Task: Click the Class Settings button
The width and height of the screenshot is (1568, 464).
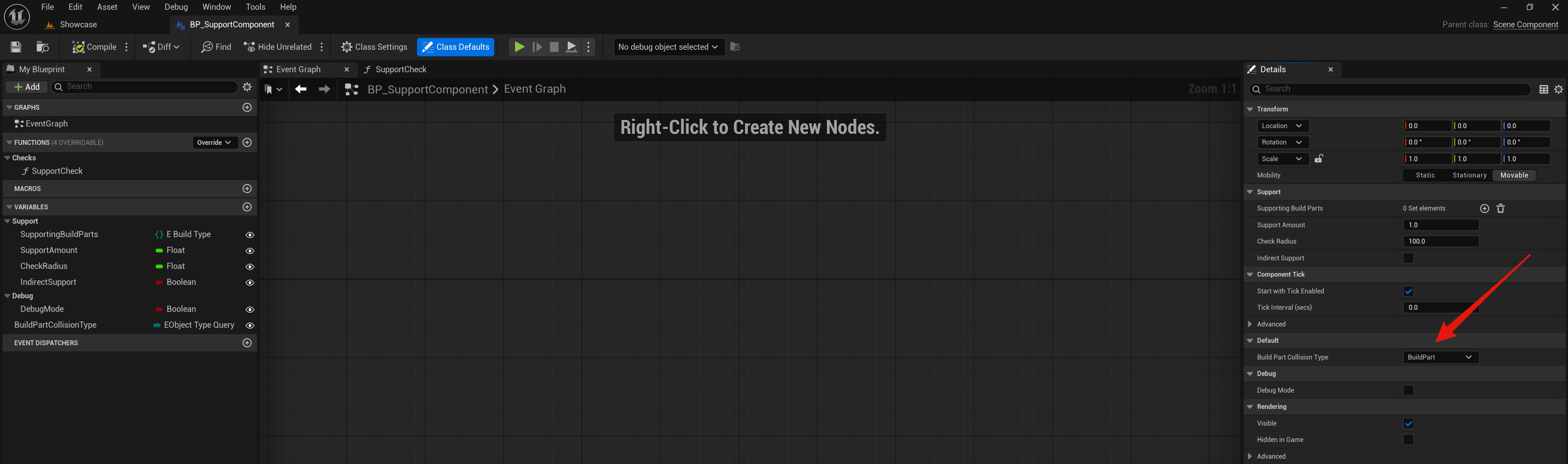Action: [374, 47]
